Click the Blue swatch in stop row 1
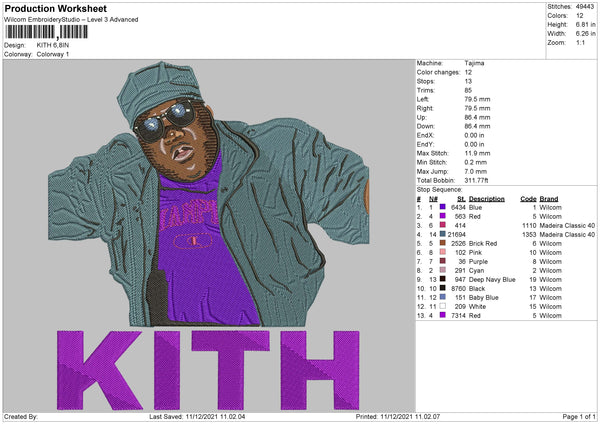The width and height of the screenshot is (600, 424). [442, 207]
